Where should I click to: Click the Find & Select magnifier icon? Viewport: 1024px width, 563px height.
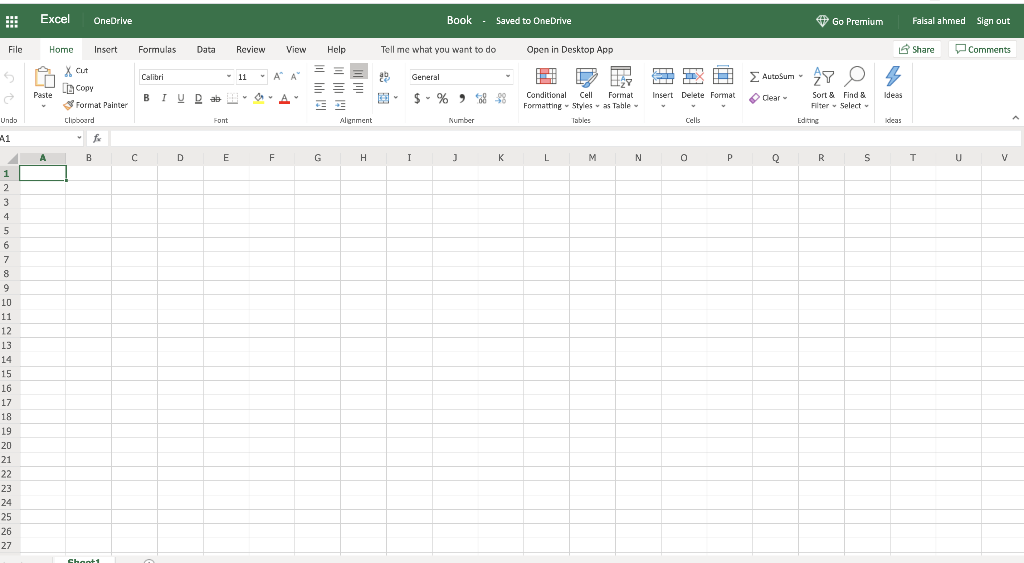point(855,77)
